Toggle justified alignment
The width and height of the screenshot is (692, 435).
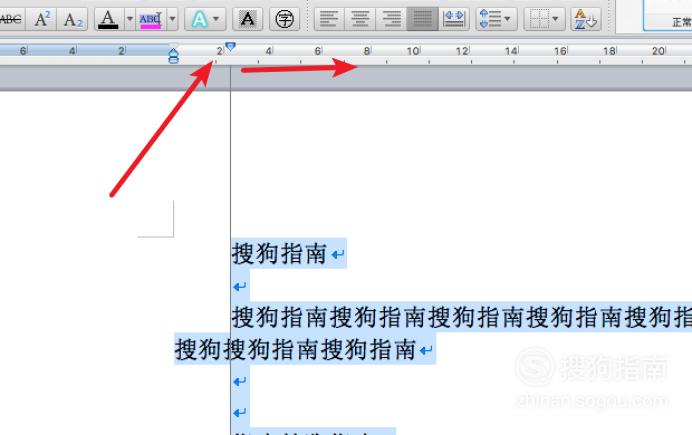coord(422,19)
